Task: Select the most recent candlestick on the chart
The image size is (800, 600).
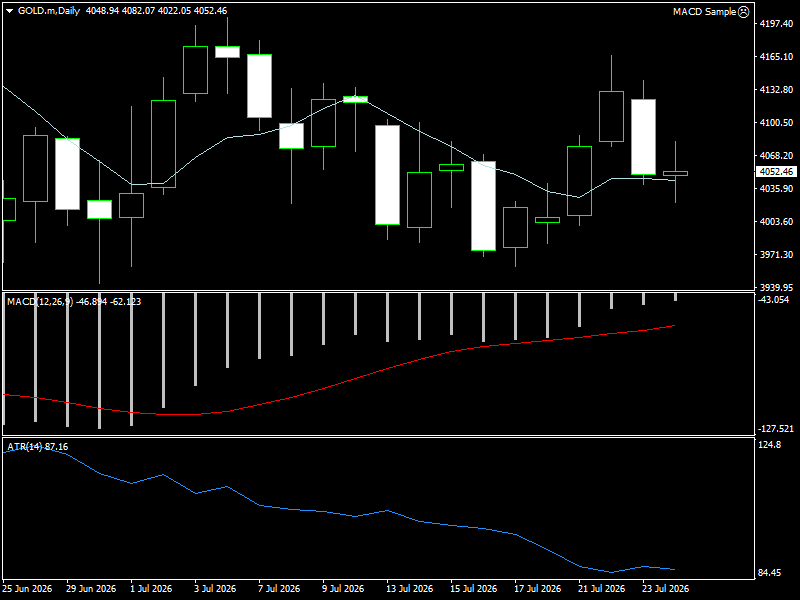Action: pos(676,173)
